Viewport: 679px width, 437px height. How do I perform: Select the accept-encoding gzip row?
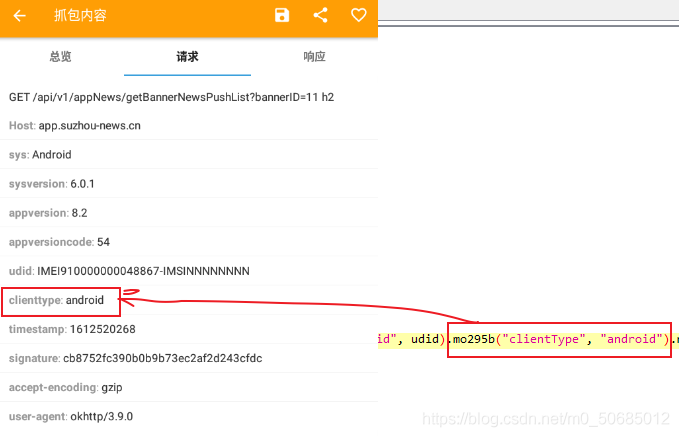pyautogui.click(x=189, y=387)
